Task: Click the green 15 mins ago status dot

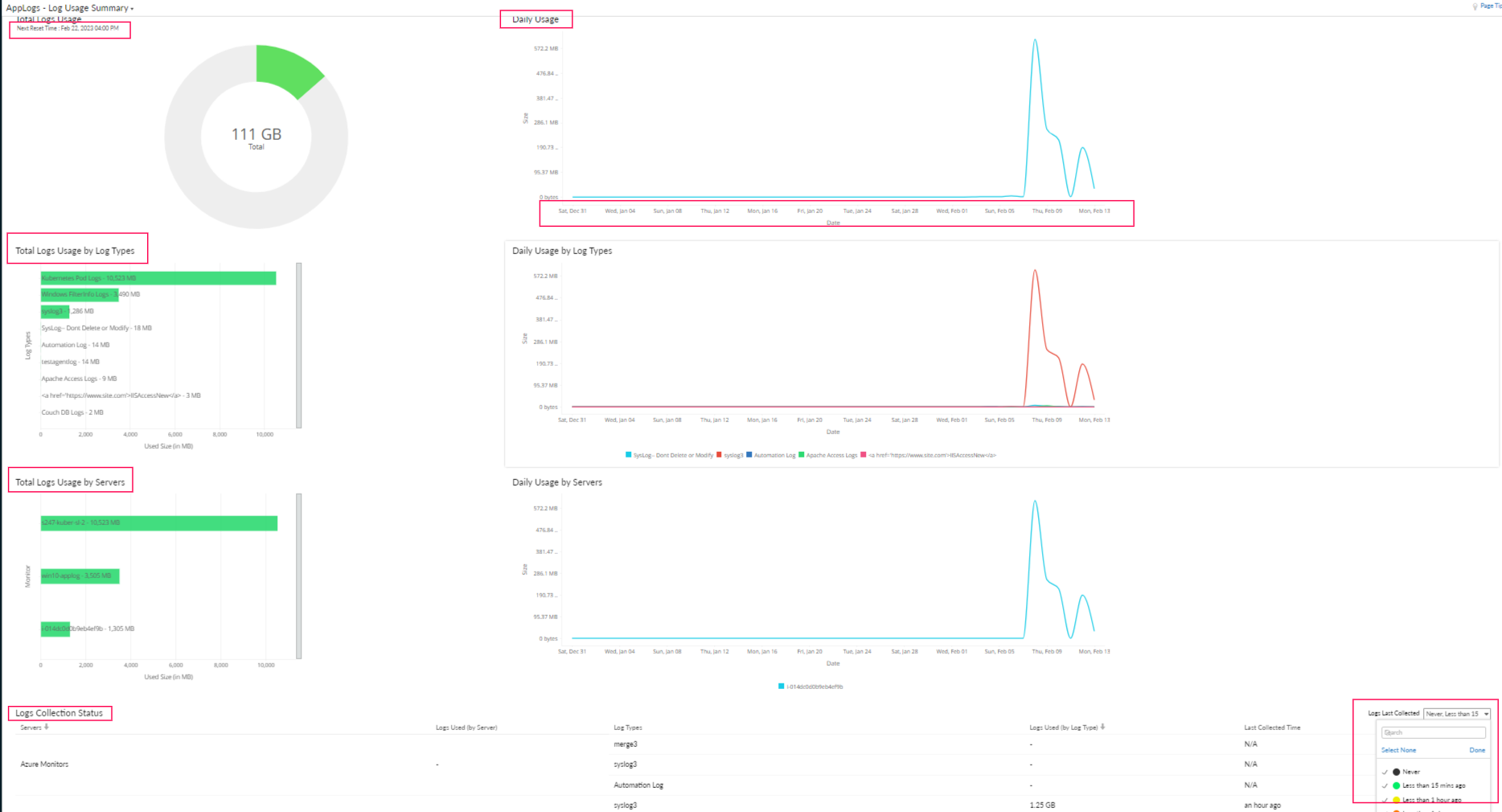Action: [x=1397, y=785]
